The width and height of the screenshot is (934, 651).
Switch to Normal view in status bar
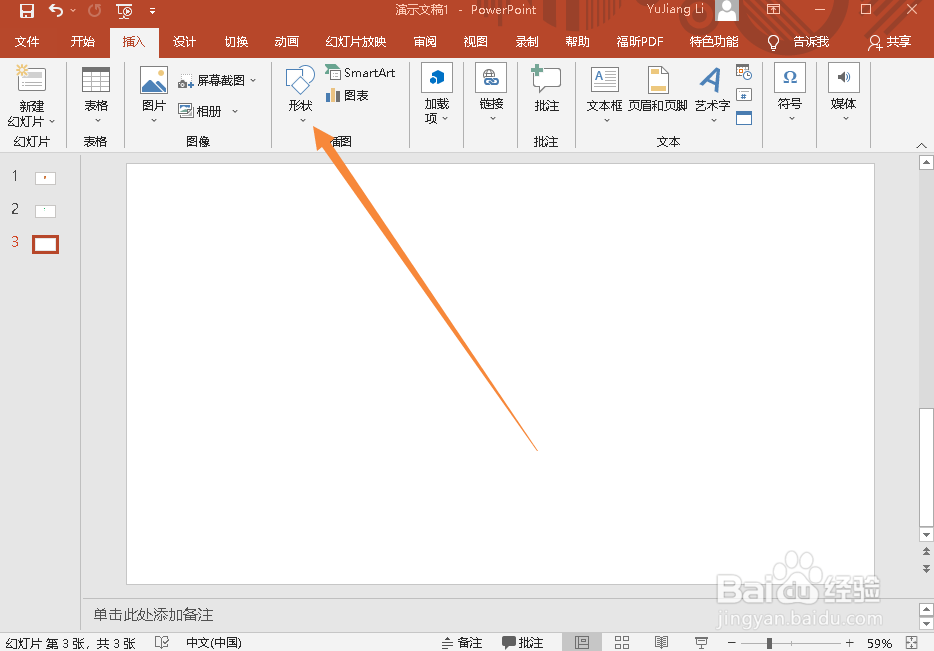pyautogui.click(x=581, y=643)
